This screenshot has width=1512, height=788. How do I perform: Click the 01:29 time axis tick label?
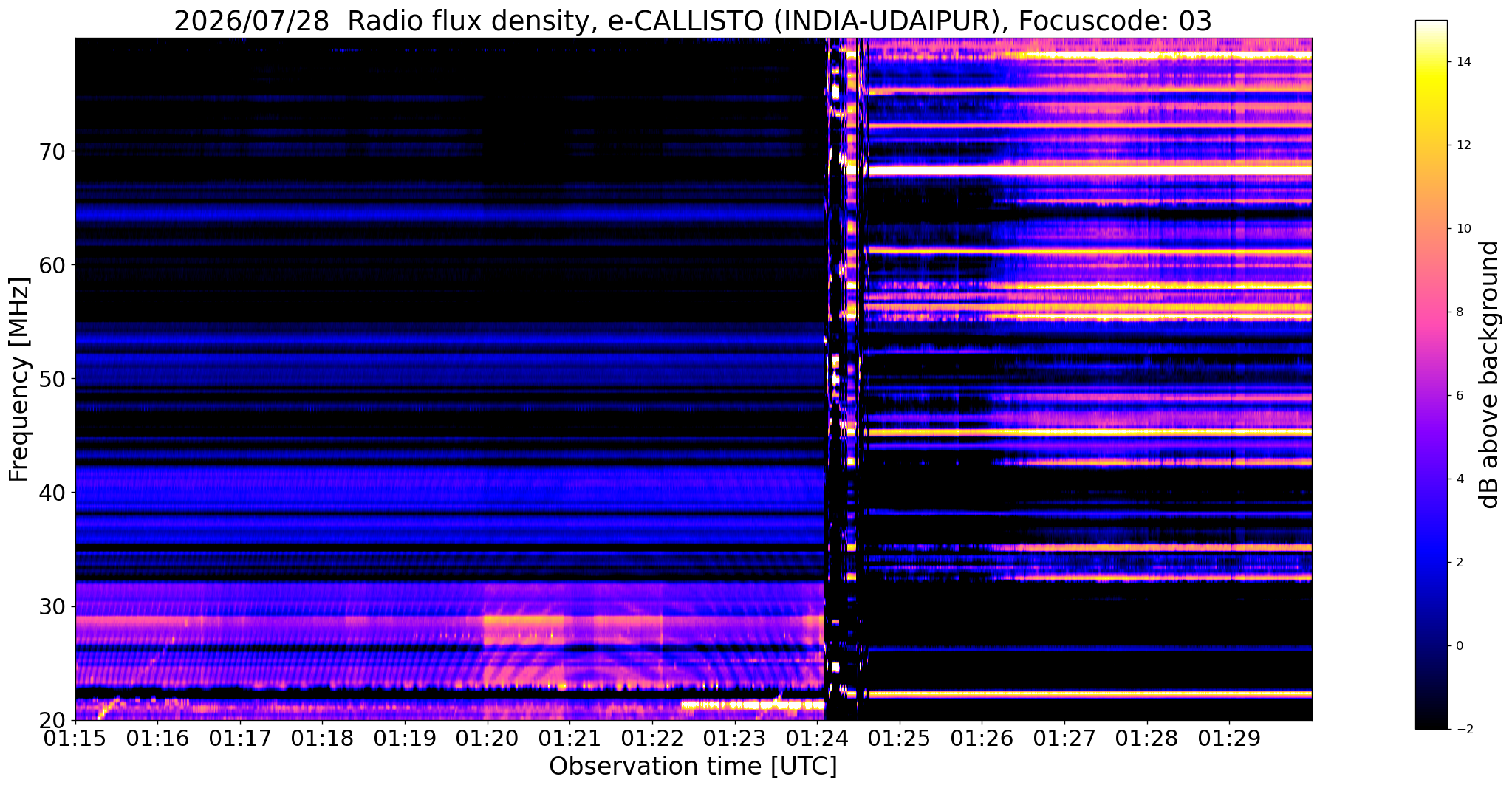coord(1229,739)
